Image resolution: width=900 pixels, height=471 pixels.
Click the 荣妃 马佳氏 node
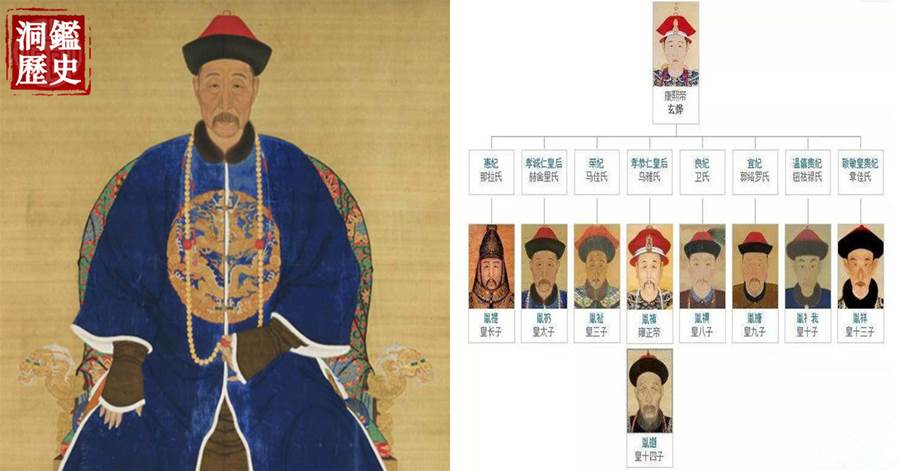pos(597,171)
